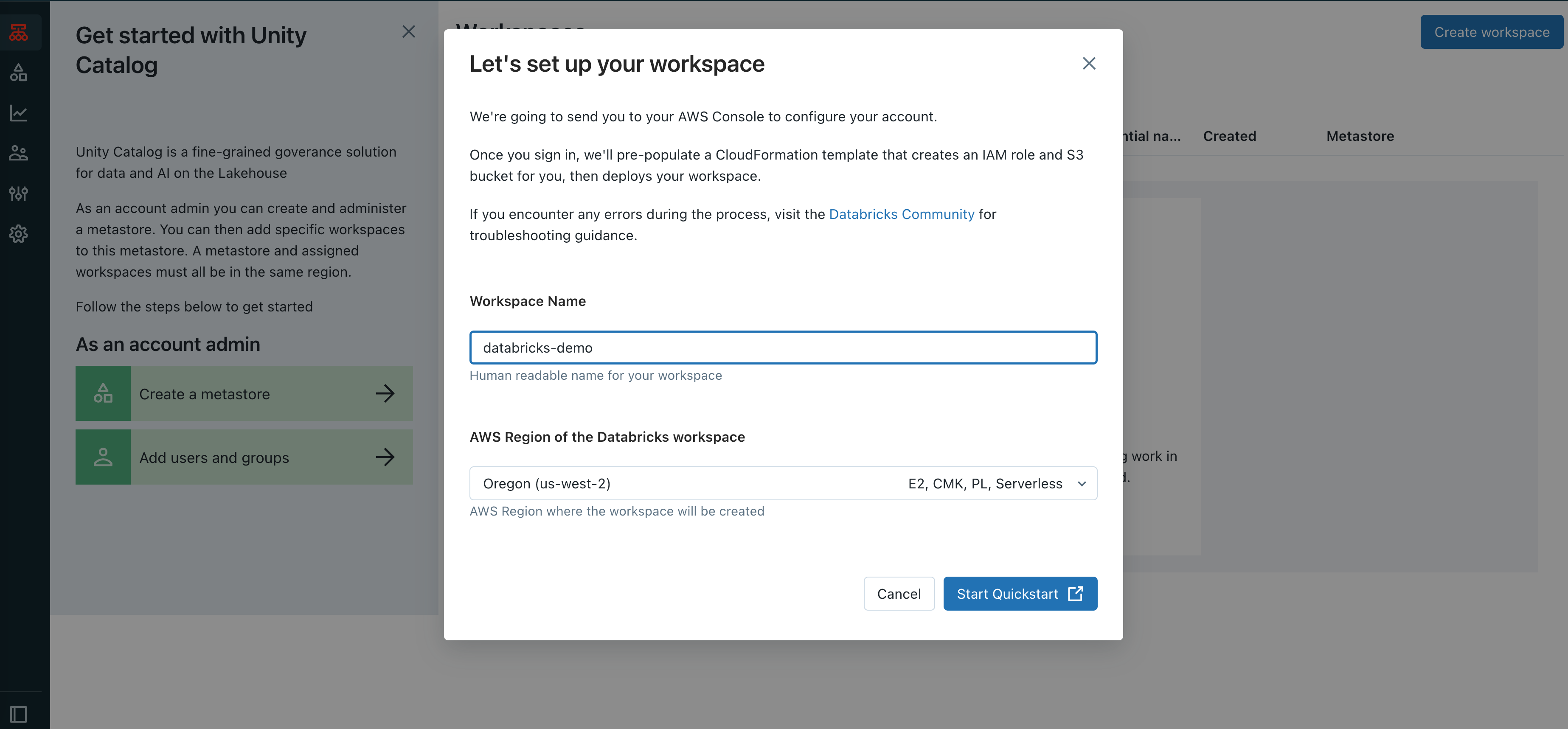Viewport: 1568px width, 729px height.
Task: Click inside the Workspace Name field
Action: (x=783, y=348)
